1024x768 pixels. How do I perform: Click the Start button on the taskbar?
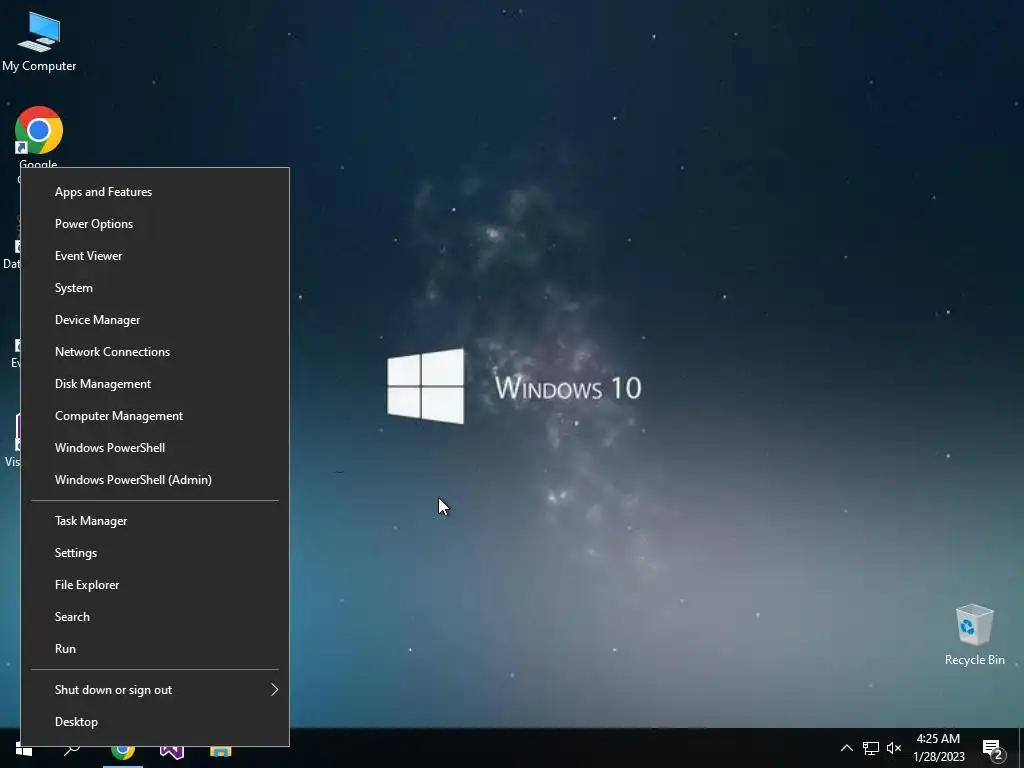(x=24, y=750)
